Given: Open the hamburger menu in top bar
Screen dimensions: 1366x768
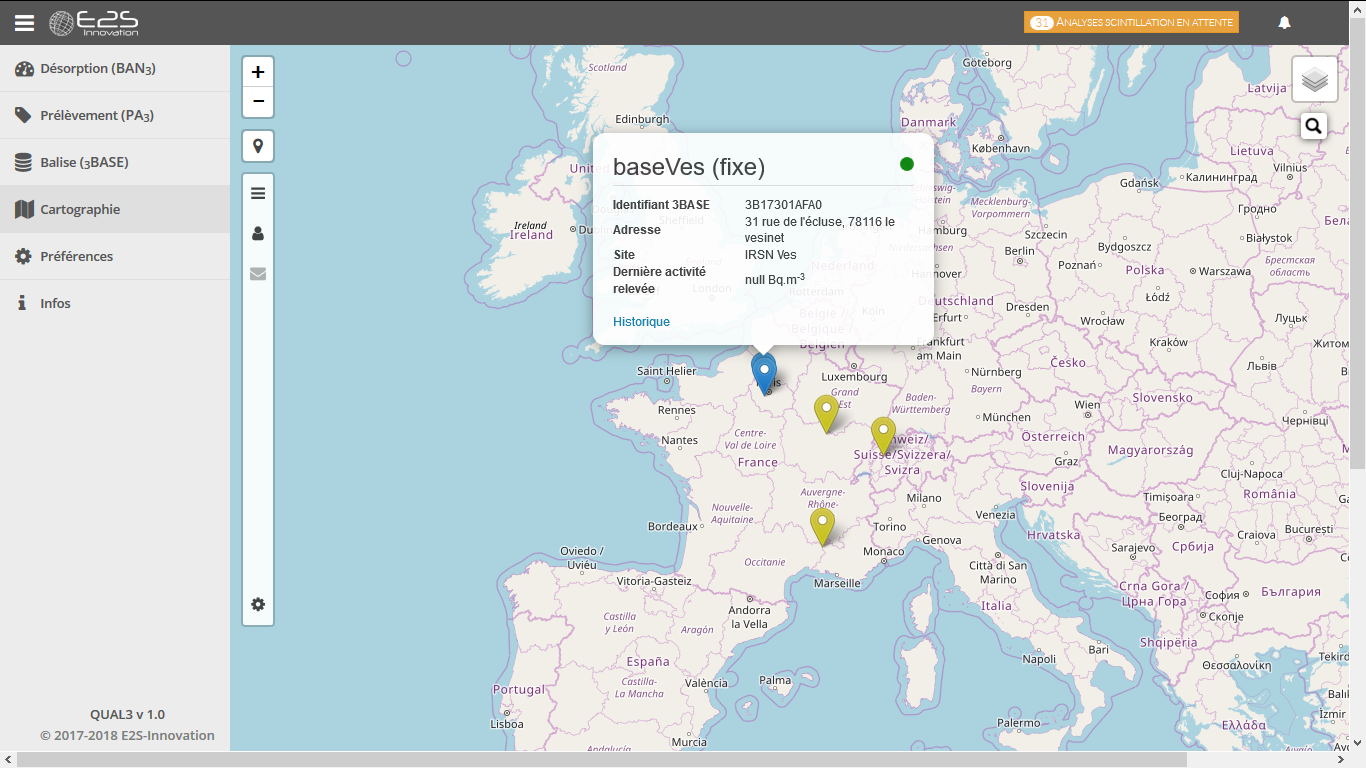Looking at the screenshot, I should tap(24, 22).
